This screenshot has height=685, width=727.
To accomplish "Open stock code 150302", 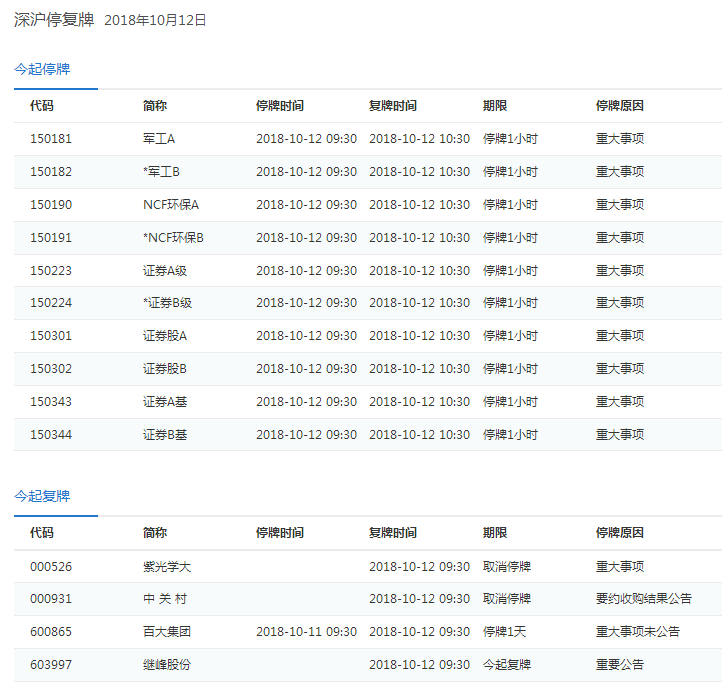I will point(51,369).
